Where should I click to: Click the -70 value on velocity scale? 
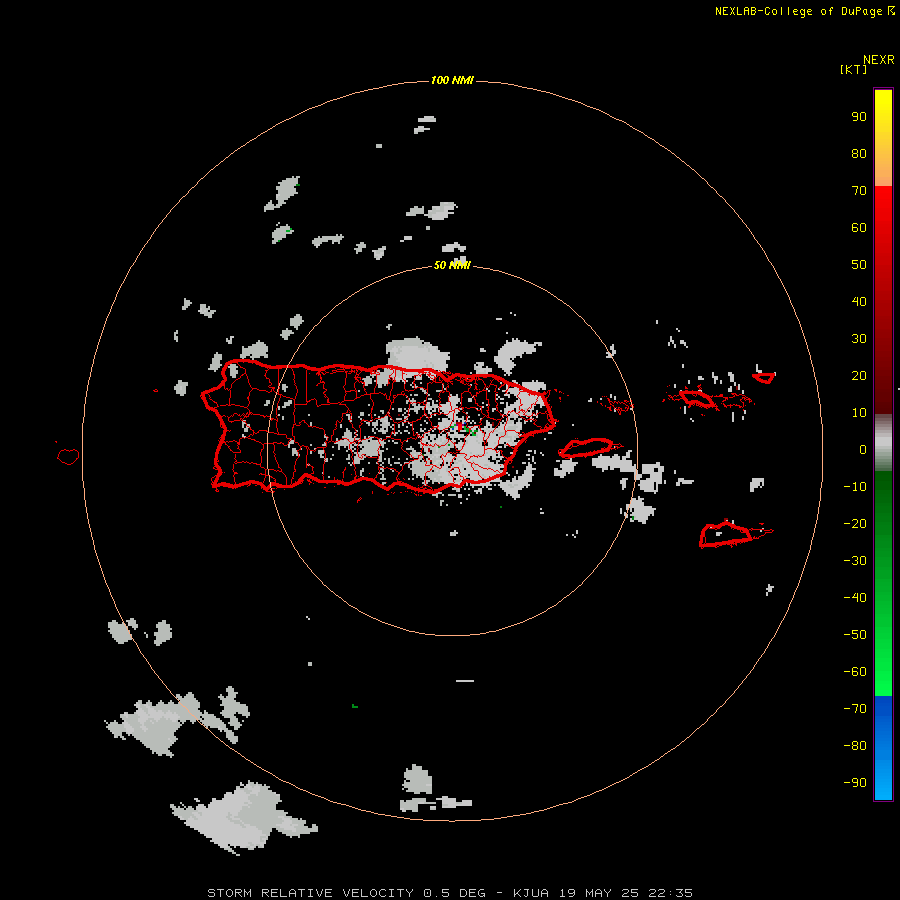pos(855,709)
